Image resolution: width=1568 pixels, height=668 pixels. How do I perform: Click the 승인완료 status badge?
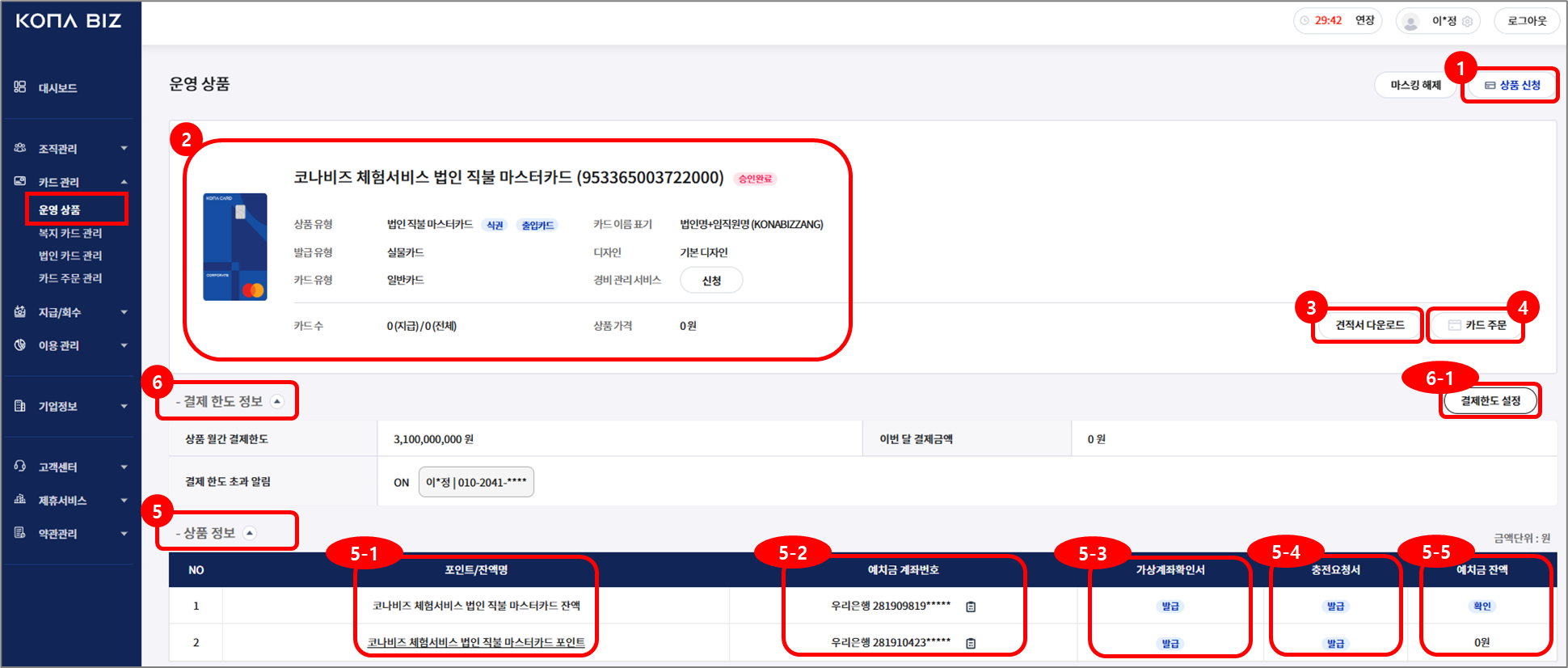(x=755, y=179)
